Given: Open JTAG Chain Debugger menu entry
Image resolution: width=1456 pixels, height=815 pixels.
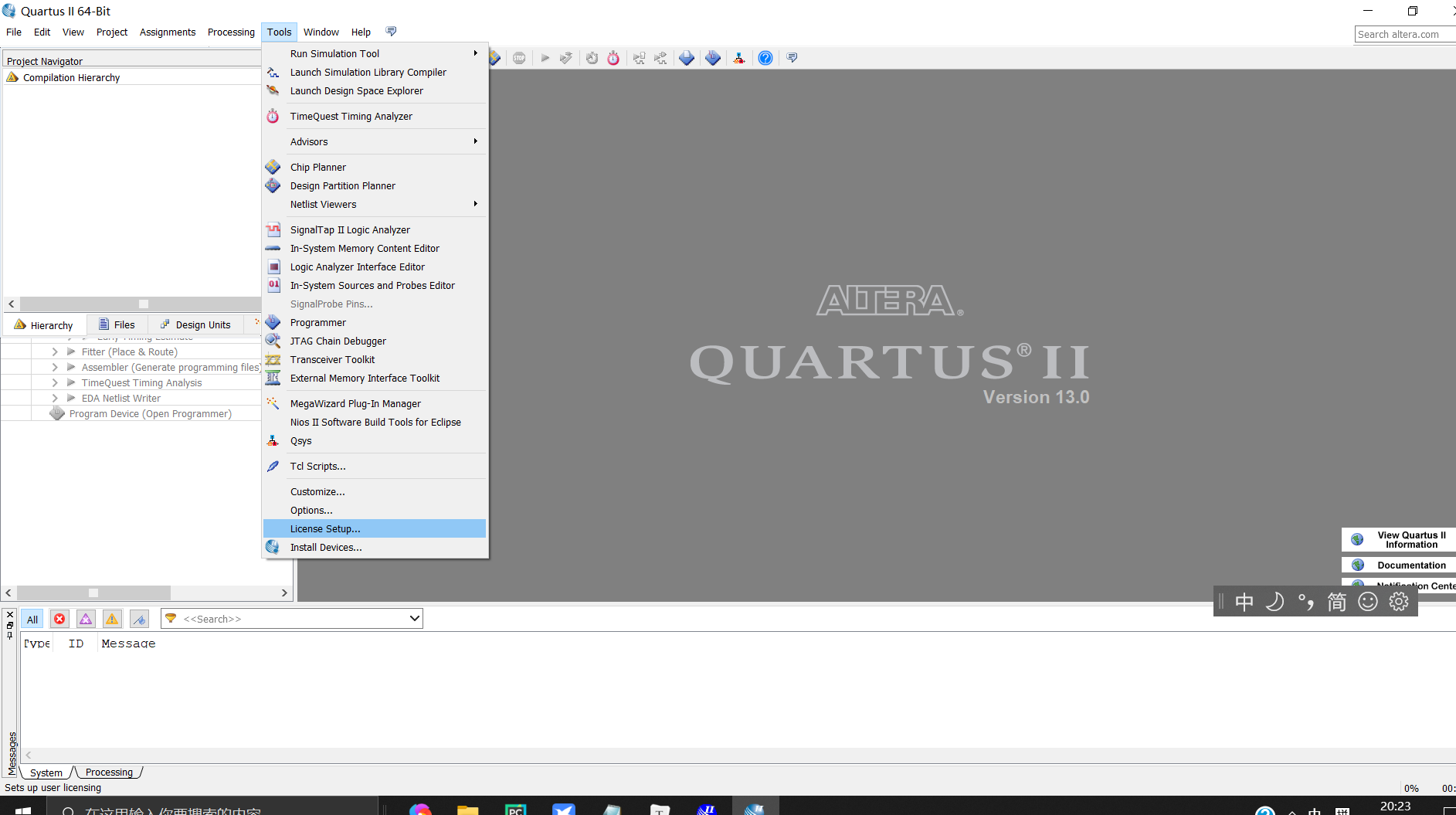Looking at the screenshot, I should coord(375,341).
